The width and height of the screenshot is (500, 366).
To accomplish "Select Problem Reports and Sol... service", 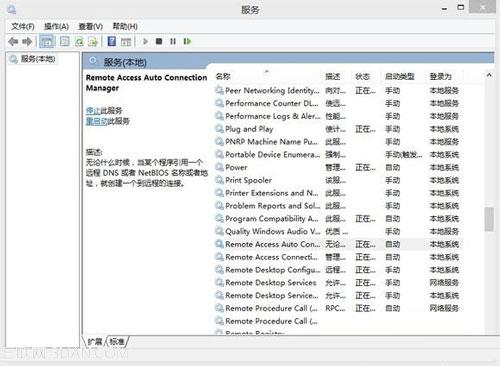I will pos(337,206).
